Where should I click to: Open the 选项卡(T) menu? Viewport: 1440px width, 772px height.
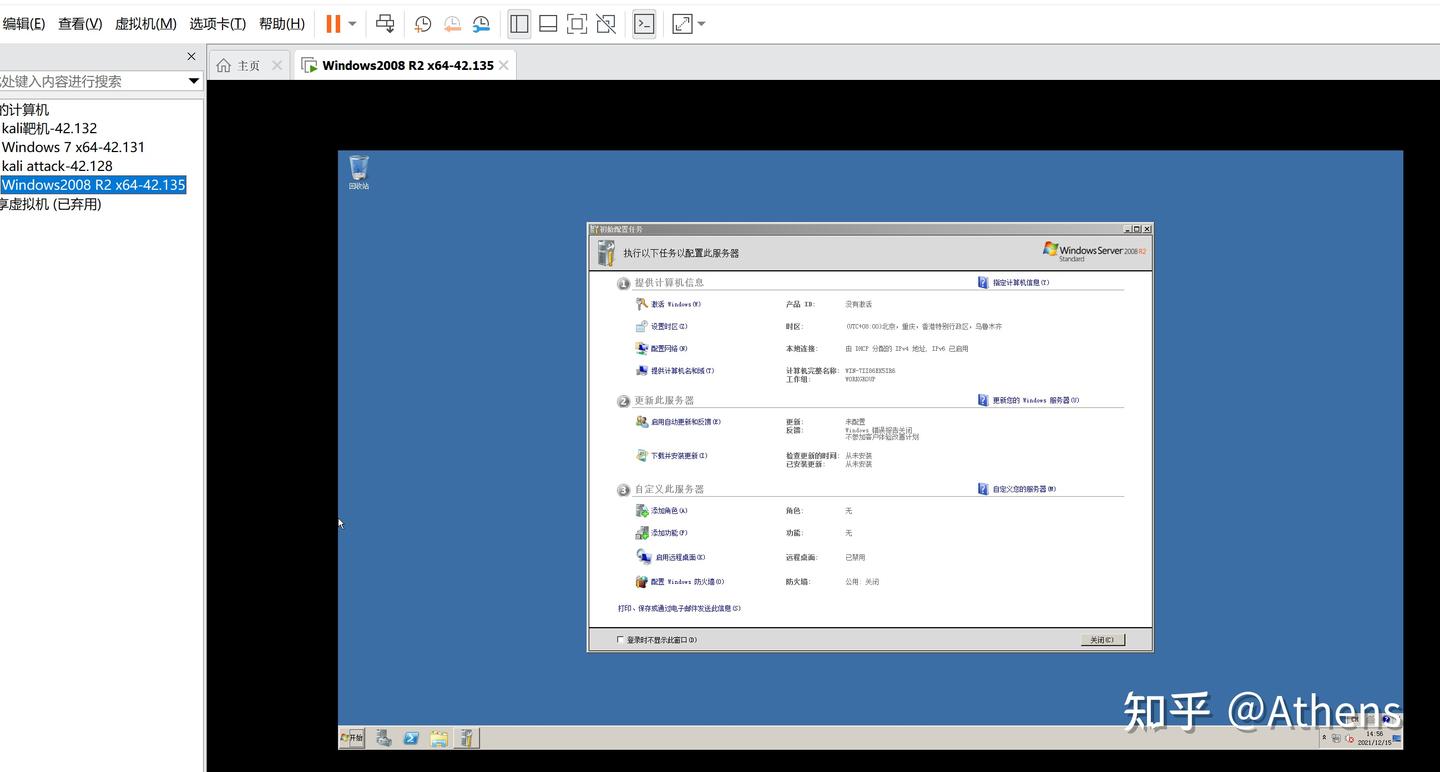point(218,24)
